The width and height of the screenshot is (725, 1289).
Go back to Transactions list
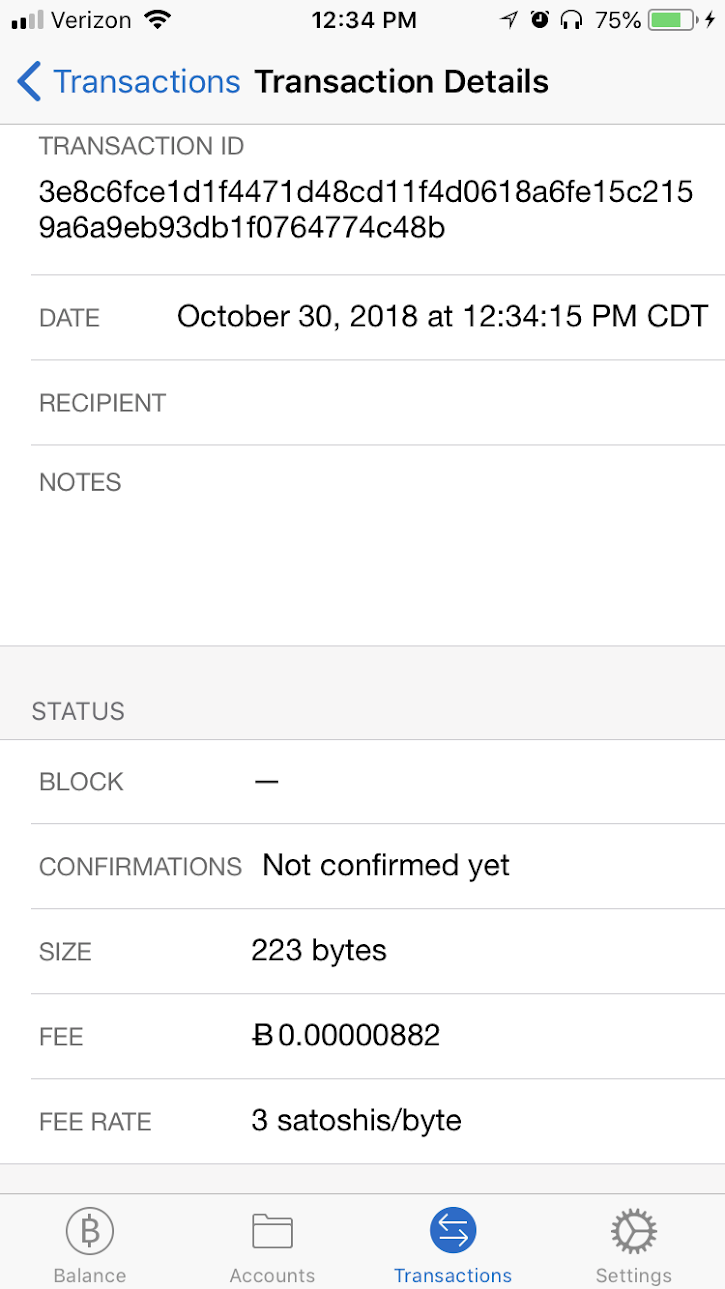coord(146,81)
